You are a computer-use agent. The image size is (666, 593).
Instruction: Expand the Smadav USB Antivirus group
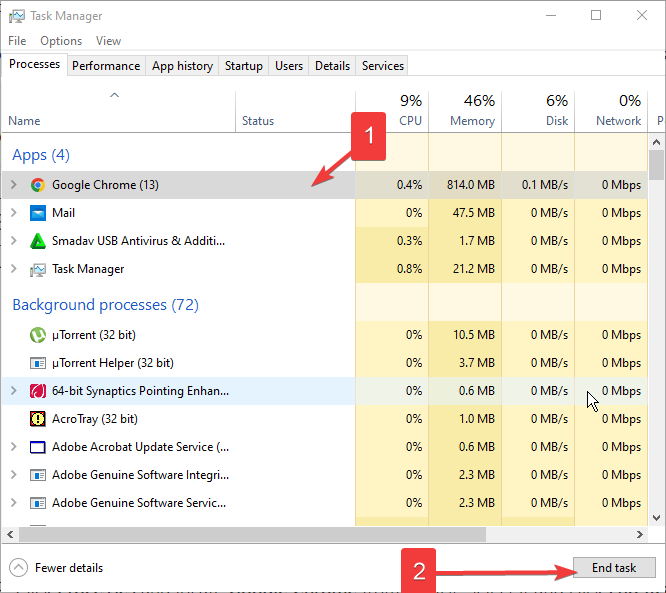pyautogui.click(x=14, y=241)
